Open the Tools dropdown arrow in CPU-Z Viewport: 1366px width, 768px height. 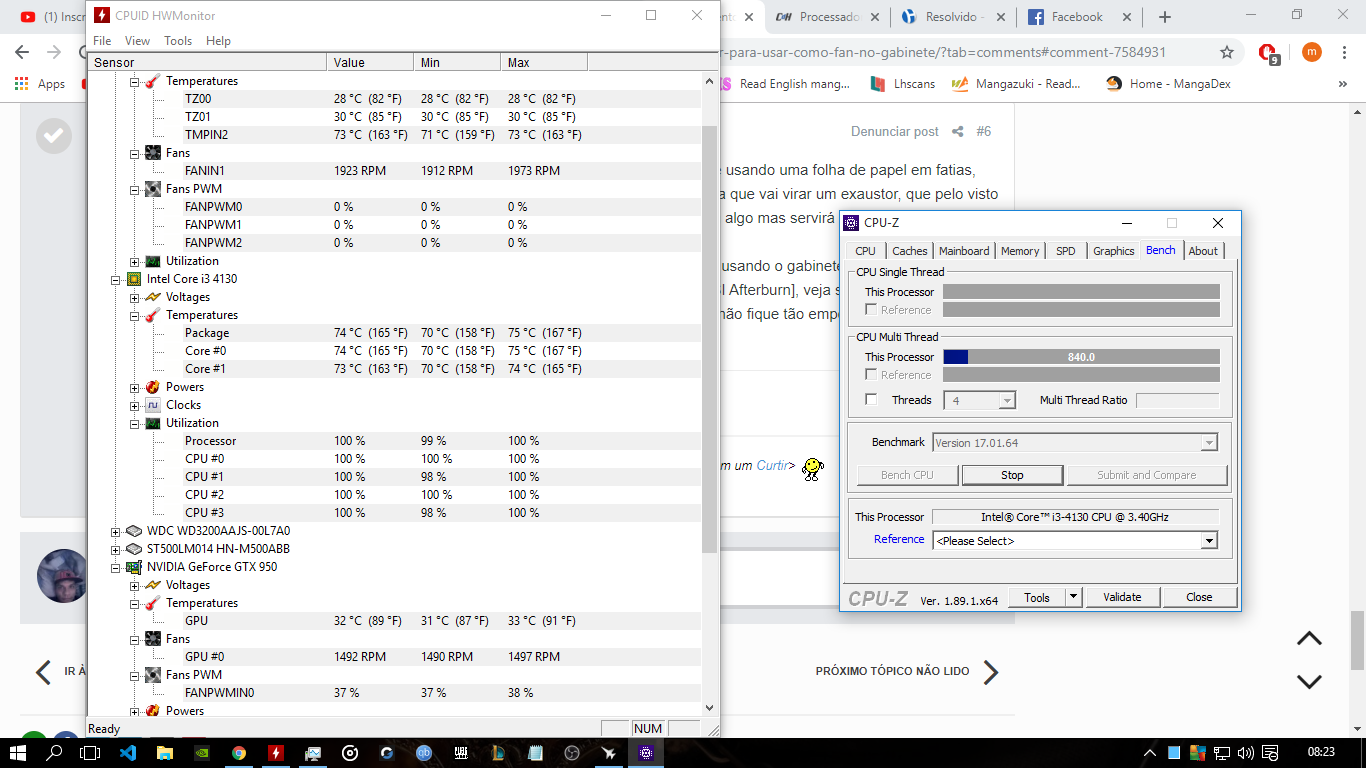(x=1073, y=597)
